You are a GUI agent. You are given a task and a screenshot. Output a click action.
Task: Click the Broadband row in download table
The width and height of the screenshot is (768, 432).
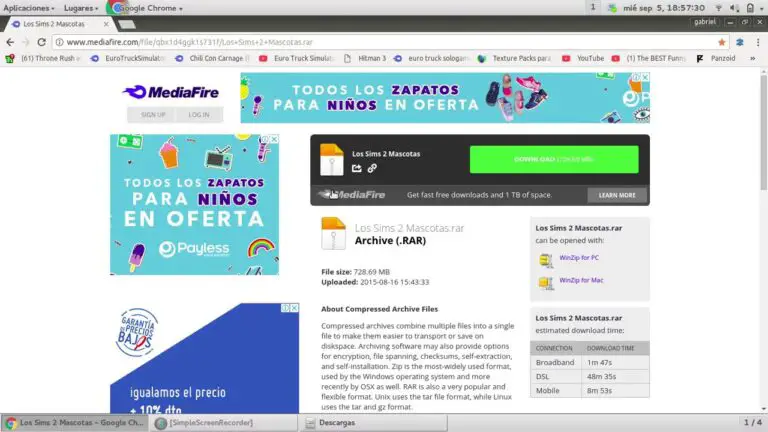pyautogui.click(x=590, y=362)
